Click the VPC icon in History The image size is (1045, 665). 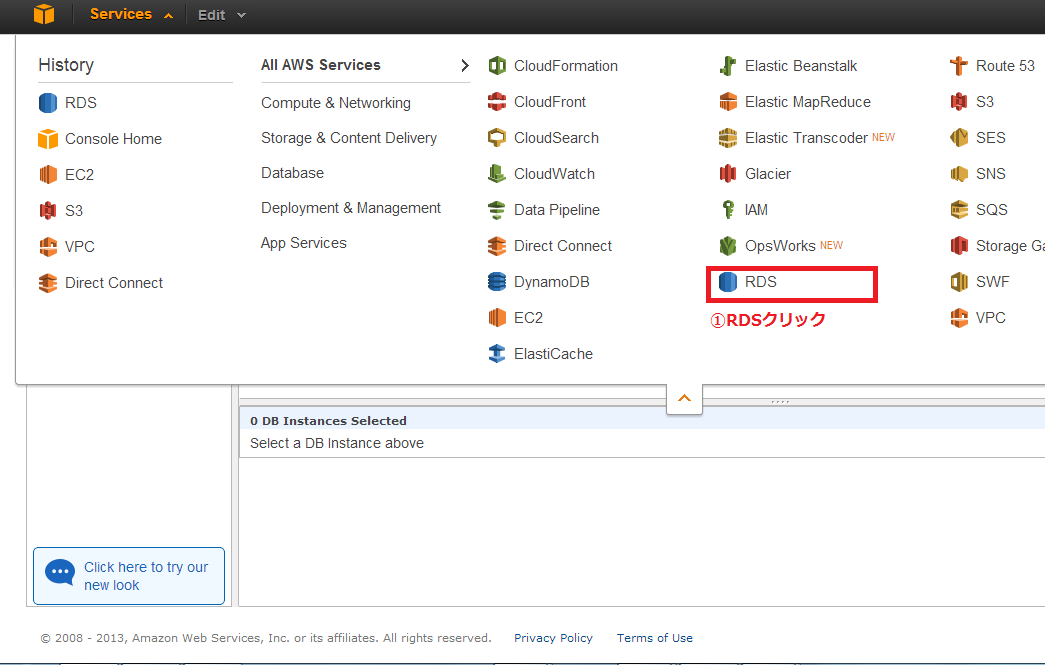click(48, 247)
